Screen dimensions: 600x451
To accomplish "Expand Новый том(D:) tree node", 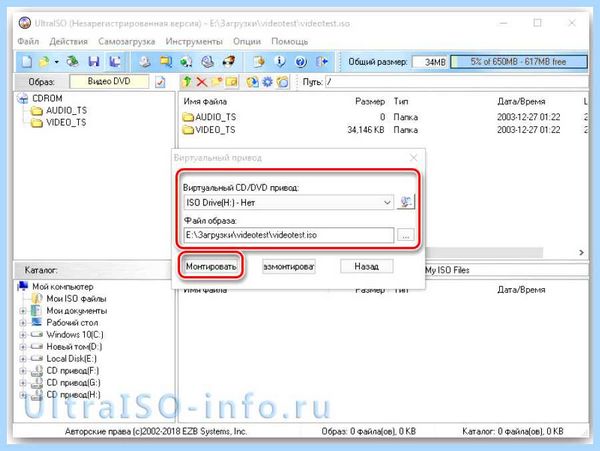I will [23, 347].
